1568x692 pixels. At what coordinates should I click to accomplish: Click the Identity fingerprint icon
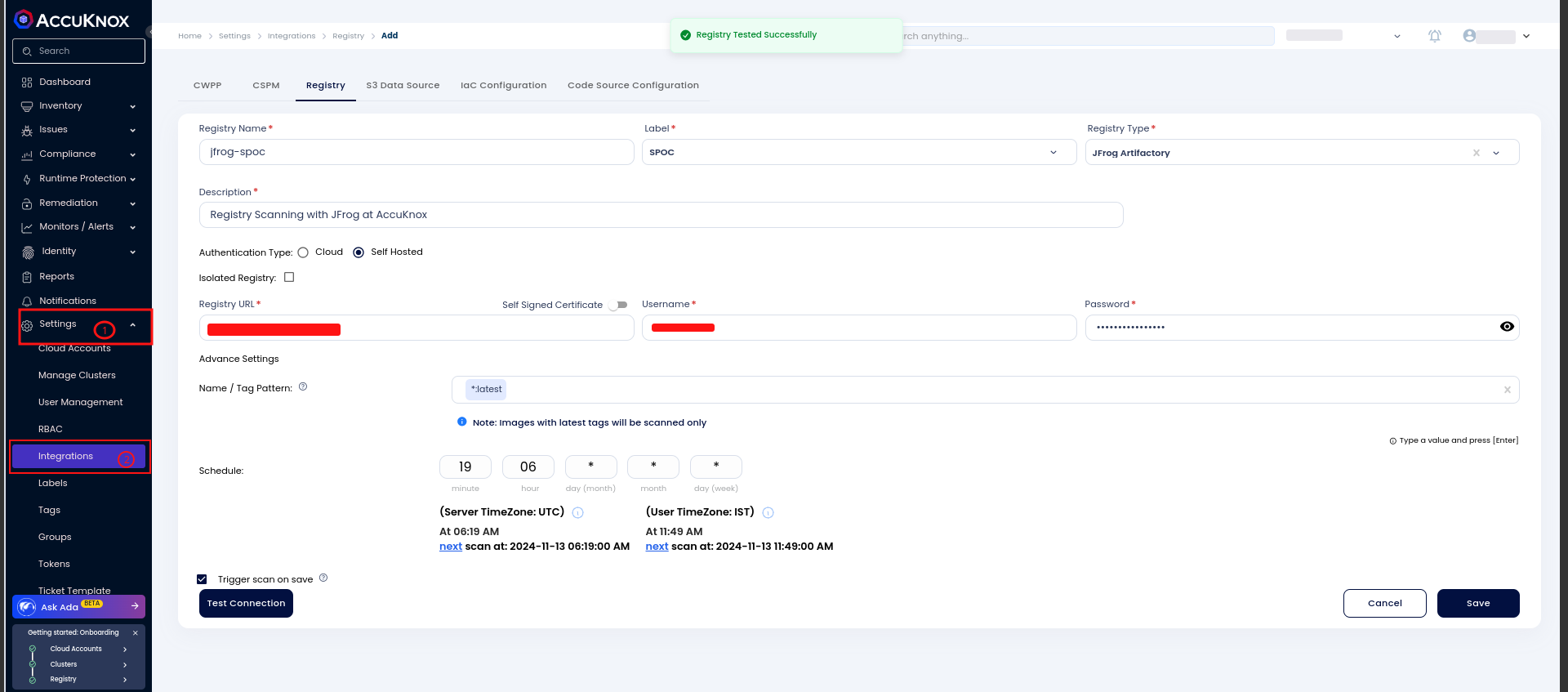(28, 252)
